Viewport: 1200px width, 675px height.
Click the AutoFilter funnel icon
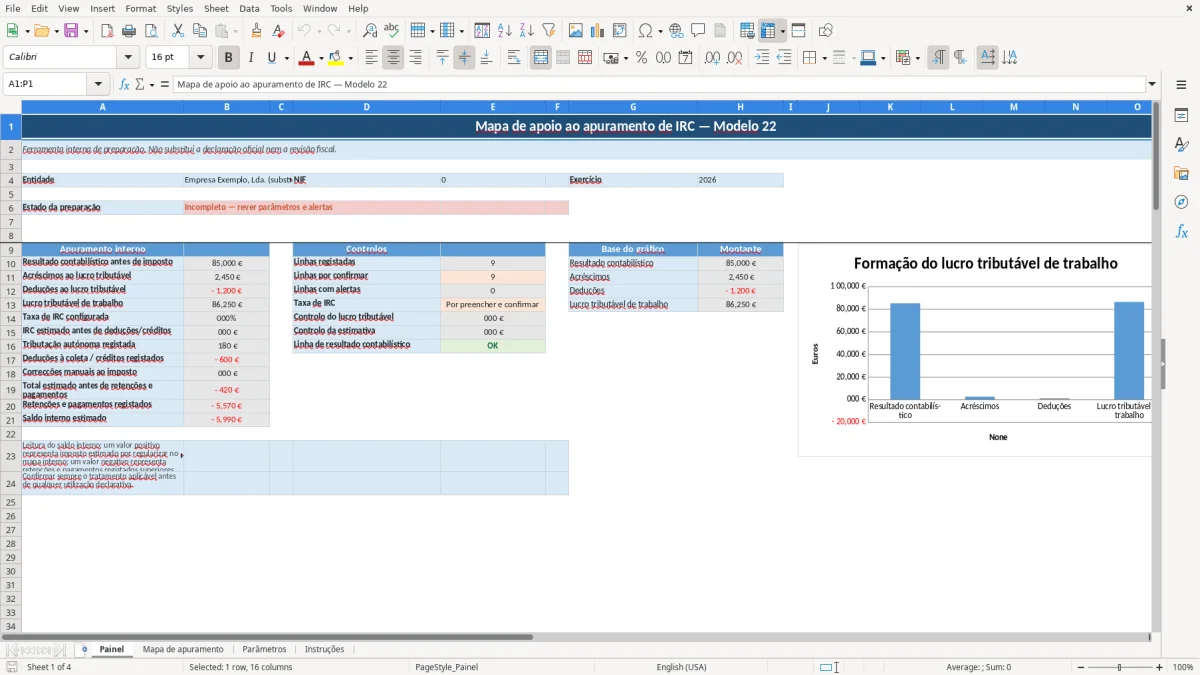[x=548, y=31]
